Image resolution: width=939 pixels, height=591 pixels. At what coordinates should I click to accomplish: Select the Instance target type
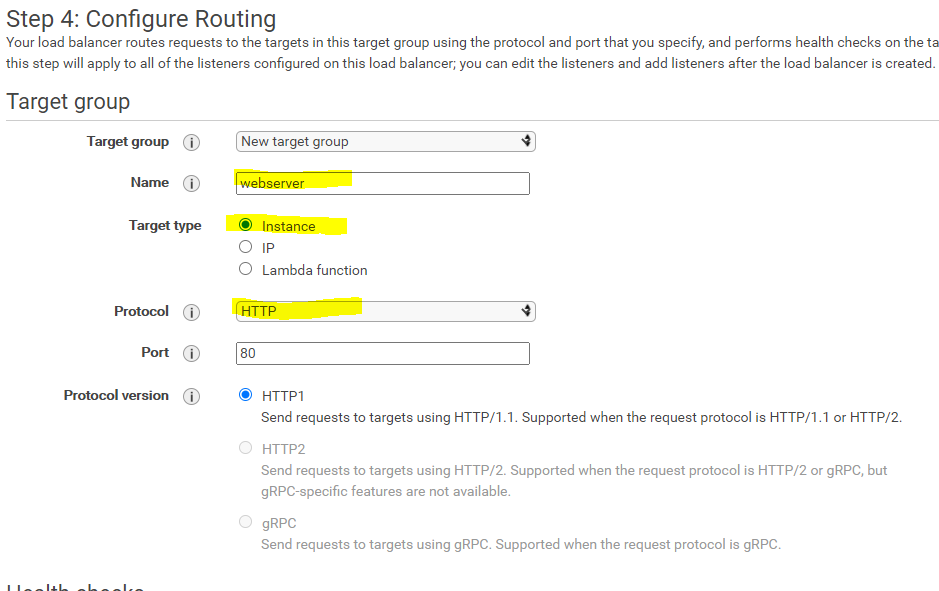245,225
